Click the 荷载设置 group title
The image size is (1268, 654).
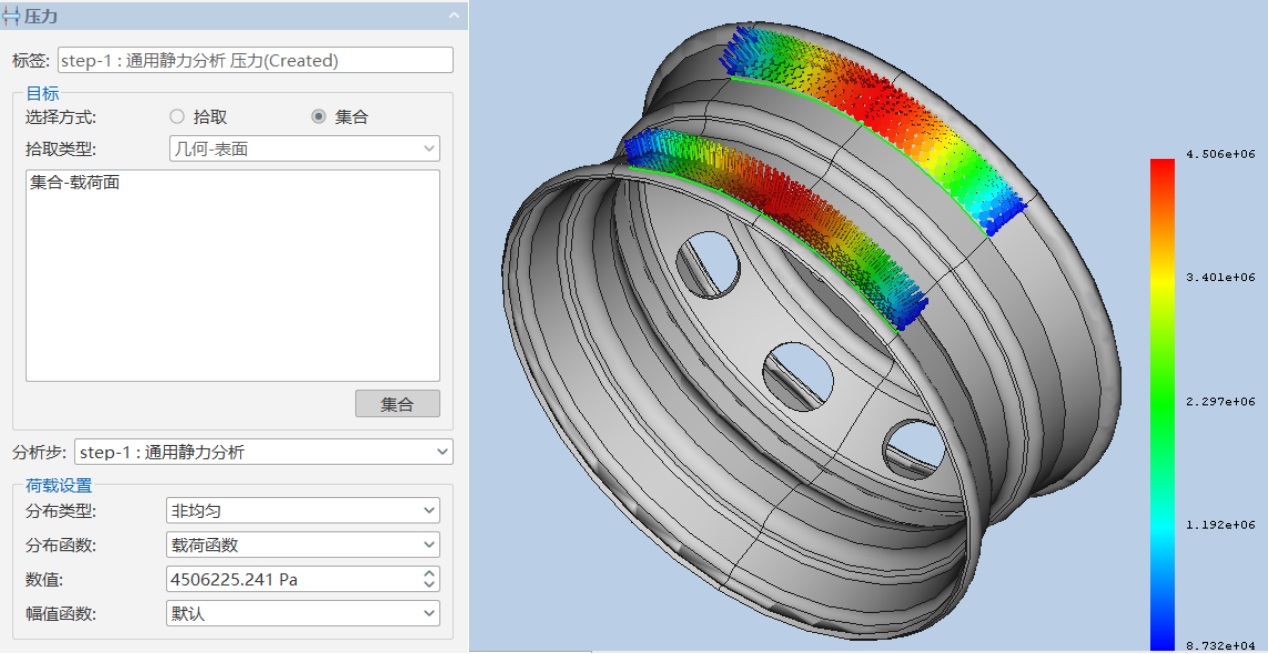[59, 485]
